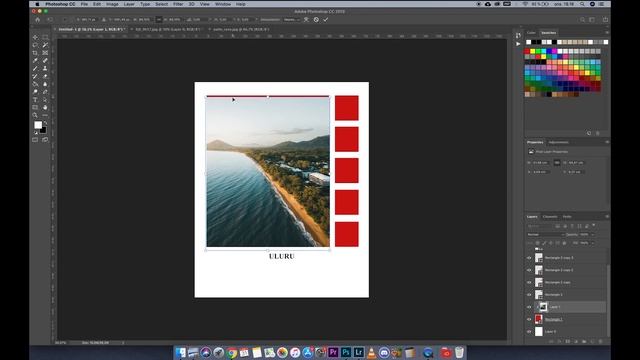The width and height of the screenshot is (640, 360).
Task: Open the Image menu
Action: pyautogui.click(x=112, y=4)
